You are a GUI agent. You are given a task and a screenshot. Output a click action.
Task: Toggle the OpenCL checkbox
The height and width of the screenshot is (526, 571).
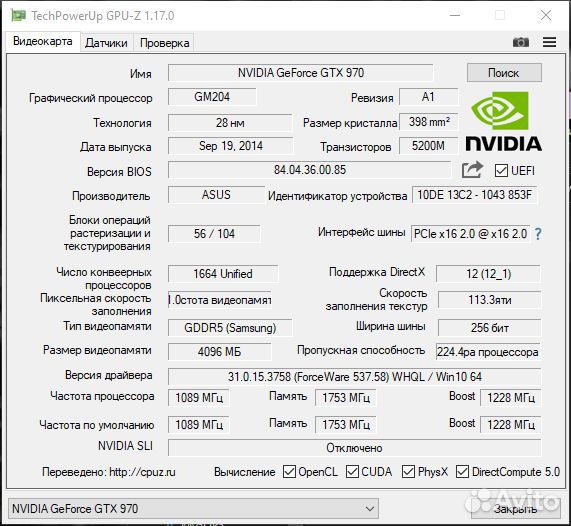click(x=289, y=471)
